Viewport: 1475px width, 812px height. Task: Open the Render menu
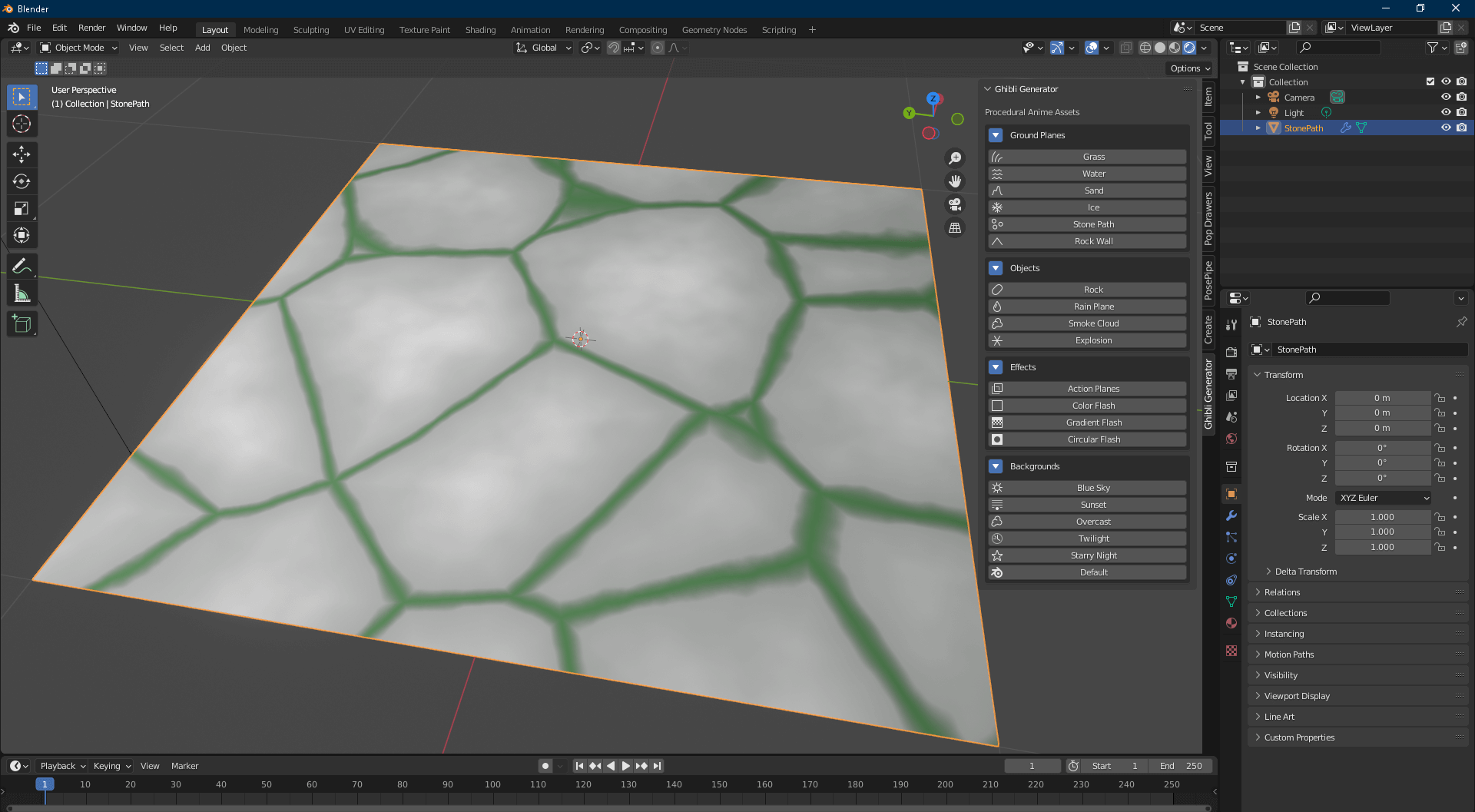91,28
